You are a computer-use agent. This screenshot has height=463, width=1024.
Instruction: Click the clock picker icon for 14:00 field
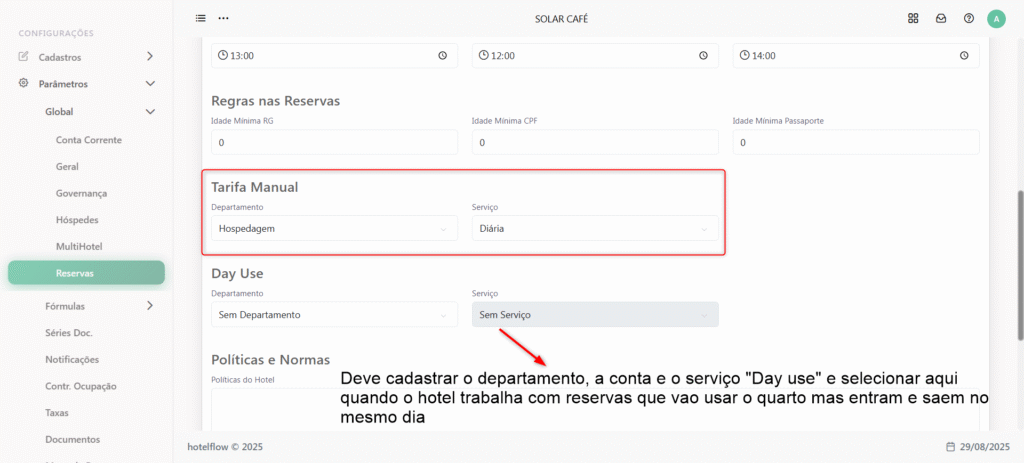964,56
